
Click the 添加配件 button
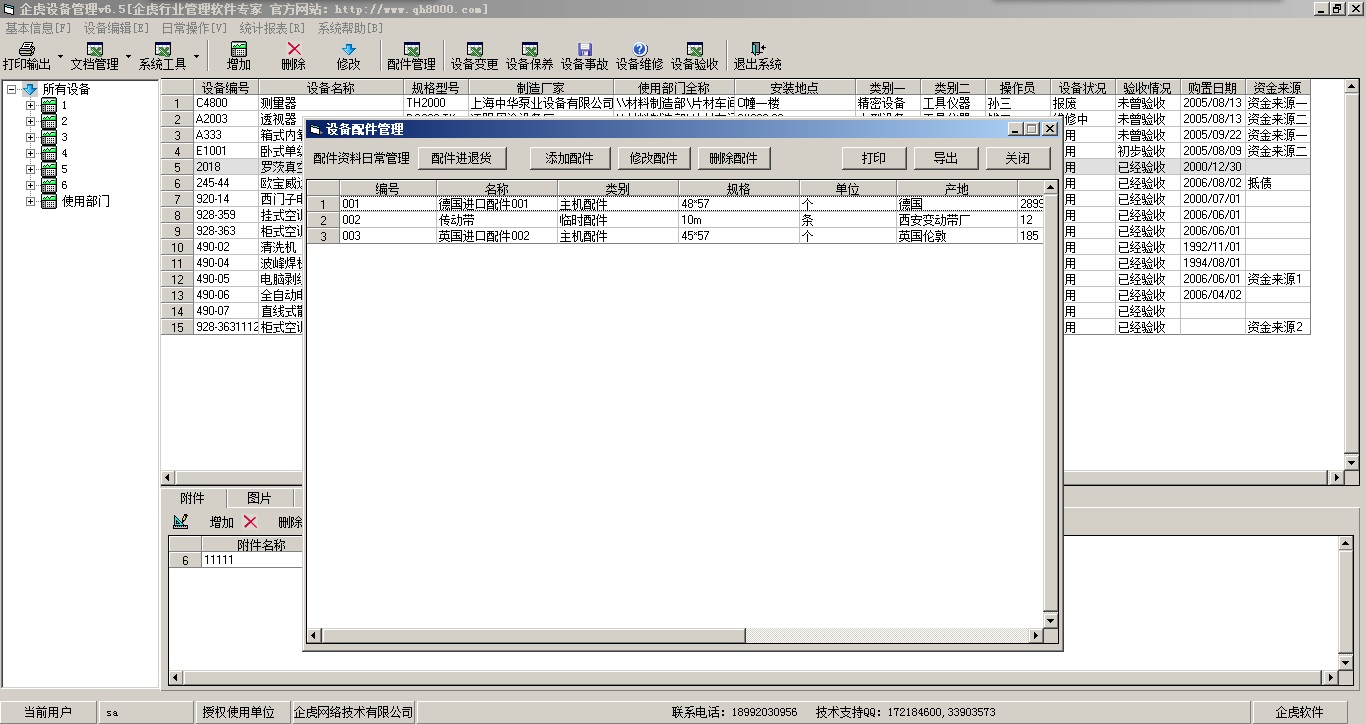(x=569, y=158)
